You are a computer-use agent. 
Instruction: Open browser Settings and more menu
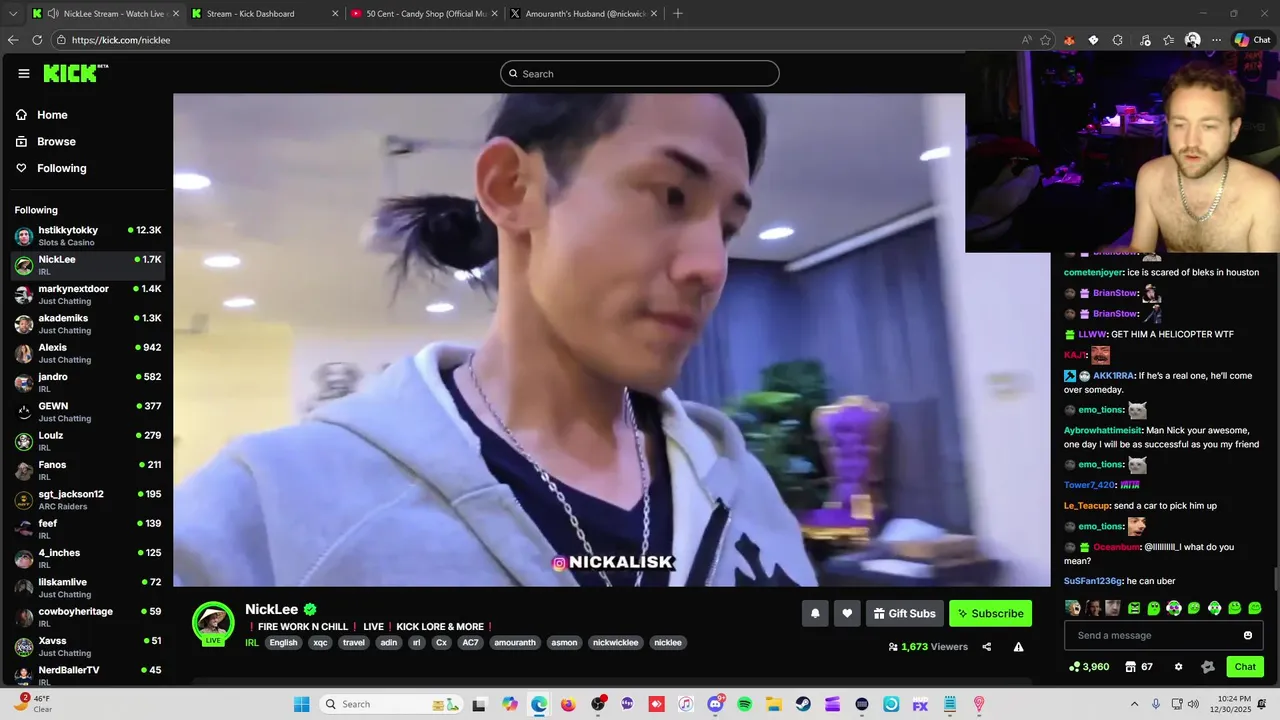point(1217,40)
